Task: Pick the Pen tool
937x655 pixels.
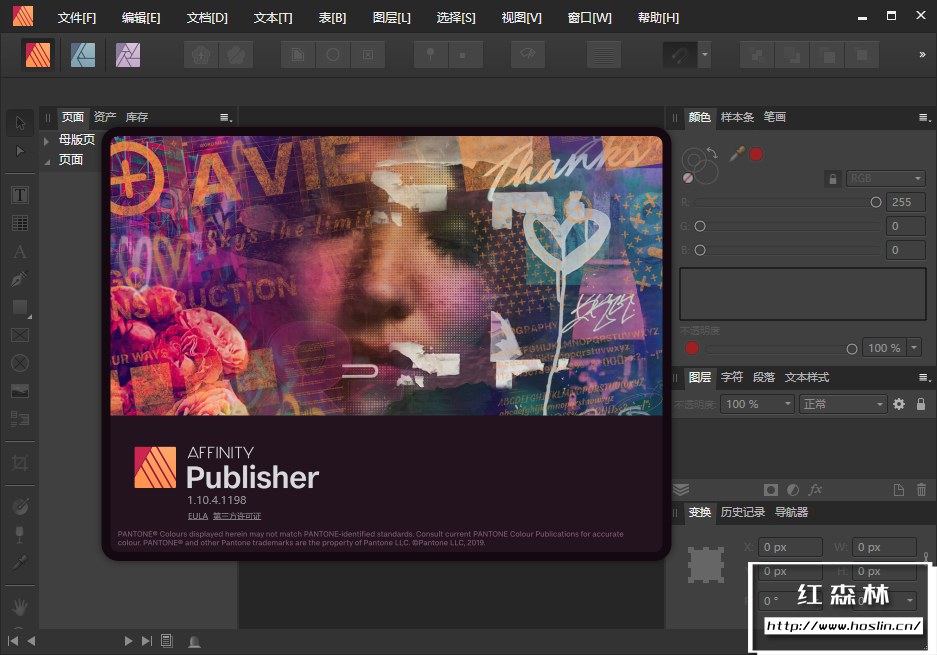Action: coord(20,279)
